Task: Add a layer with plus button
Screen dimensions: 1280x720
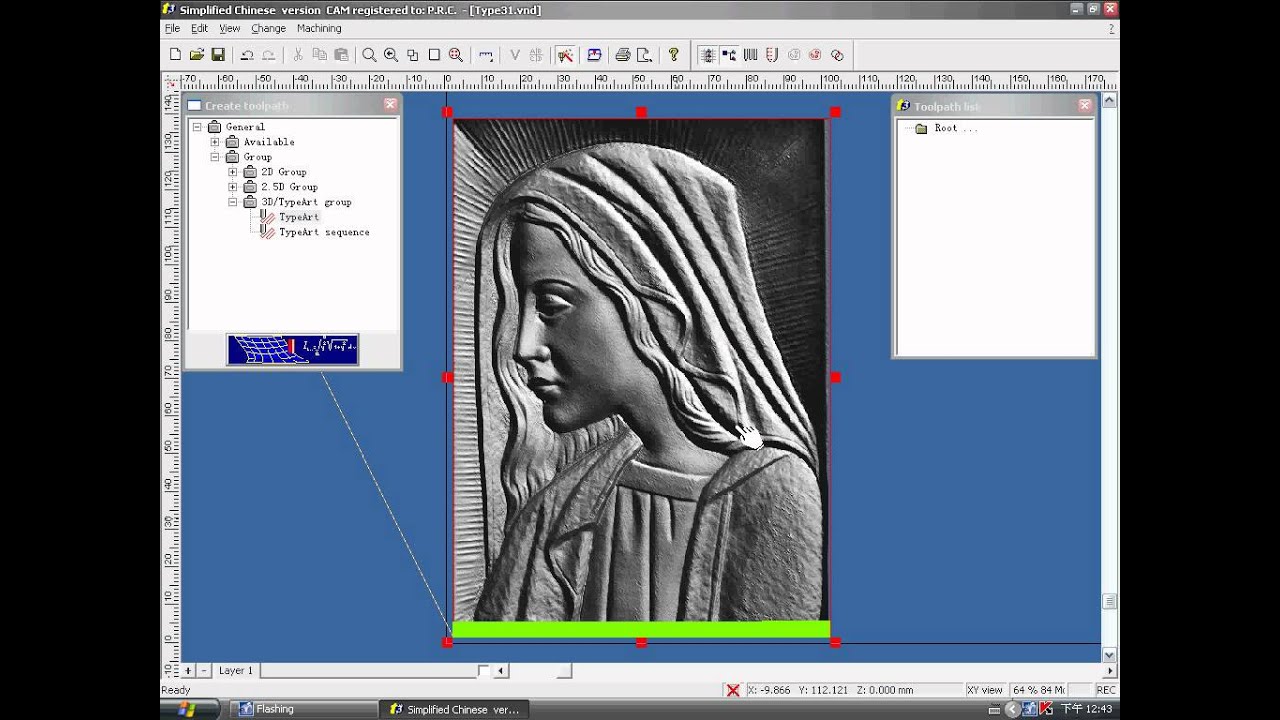Action: (x=188, y=671)
